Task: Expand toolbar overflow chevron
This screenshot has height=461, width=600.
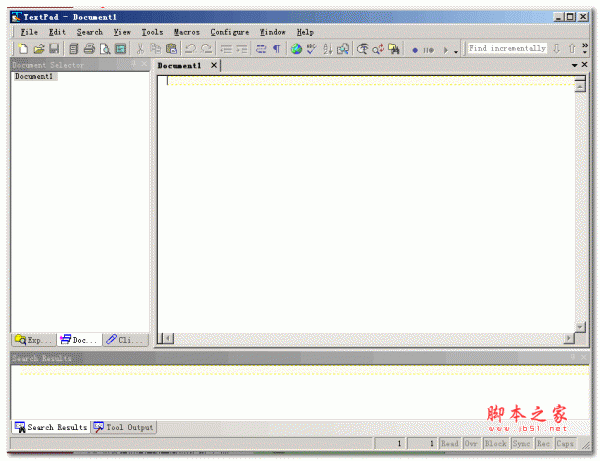Action: tap(585, 48)
